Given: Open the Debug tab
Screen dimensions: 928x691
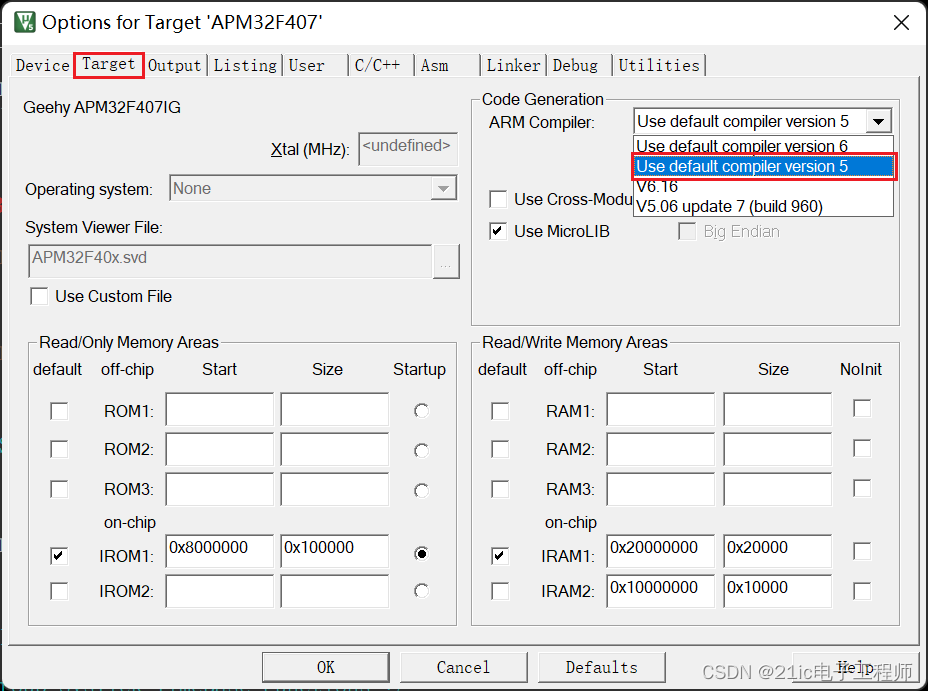Looking at the screenshot, I should click(x=575, y=65).
